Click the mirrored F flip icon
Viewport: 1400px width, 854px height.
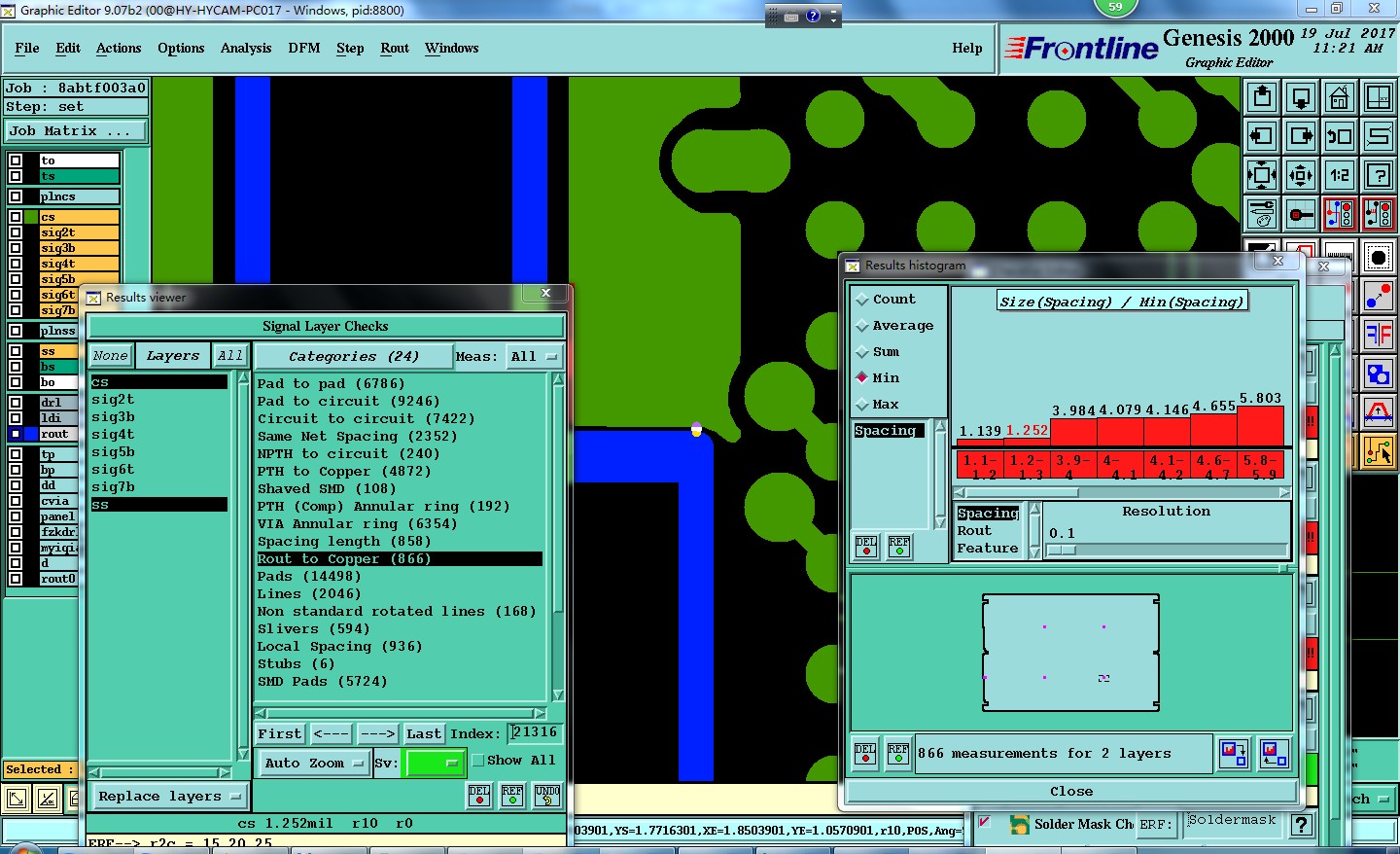point(1379,335)
